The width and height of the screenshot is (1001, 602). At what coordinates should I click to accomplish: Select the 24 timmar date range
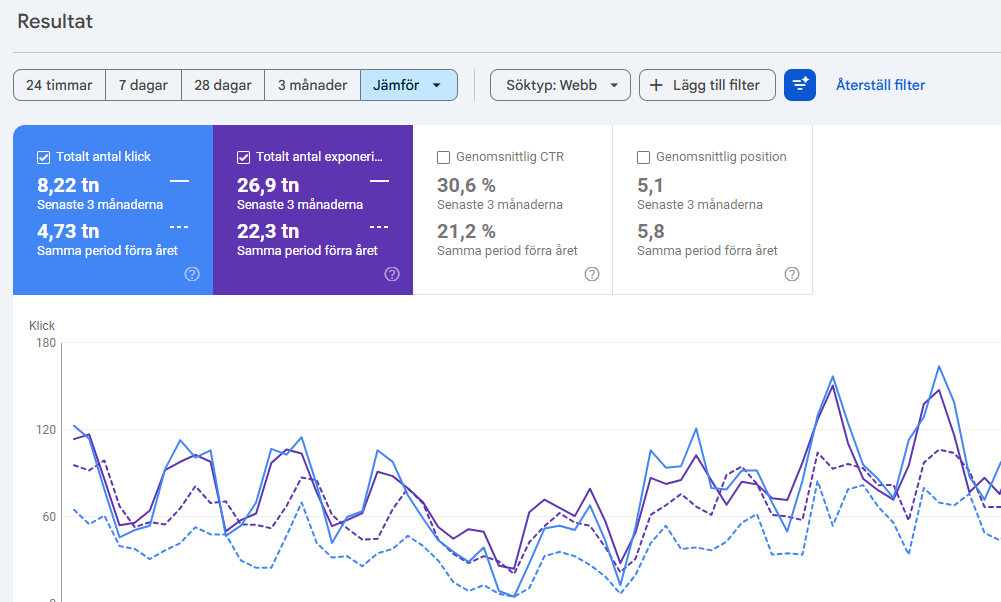click(59, 85)
